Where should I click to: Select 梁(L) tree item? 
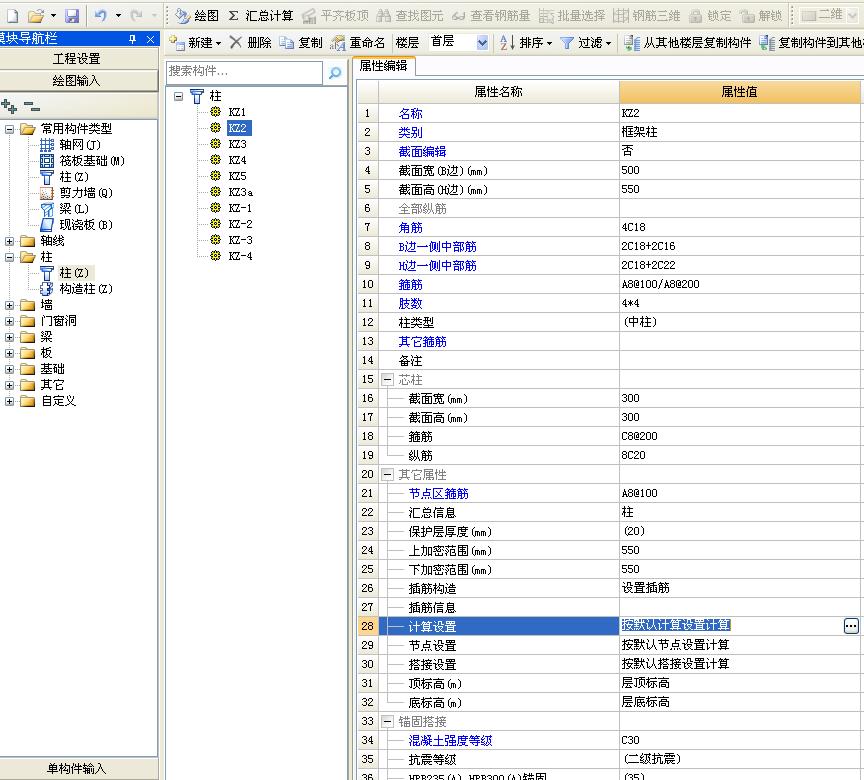64,209
